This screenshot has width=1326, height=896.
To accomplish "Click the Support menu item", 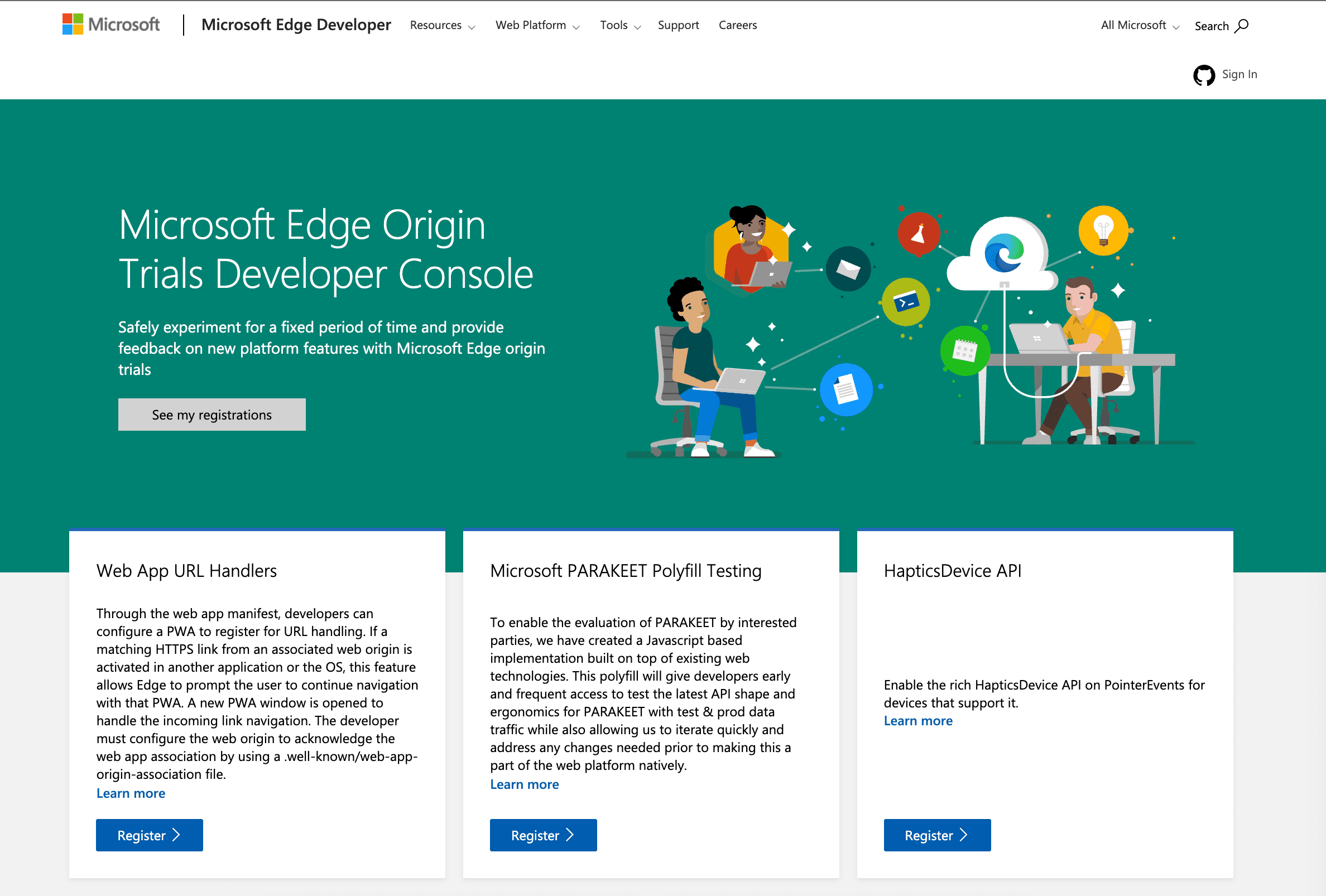I will pos(678,25).
